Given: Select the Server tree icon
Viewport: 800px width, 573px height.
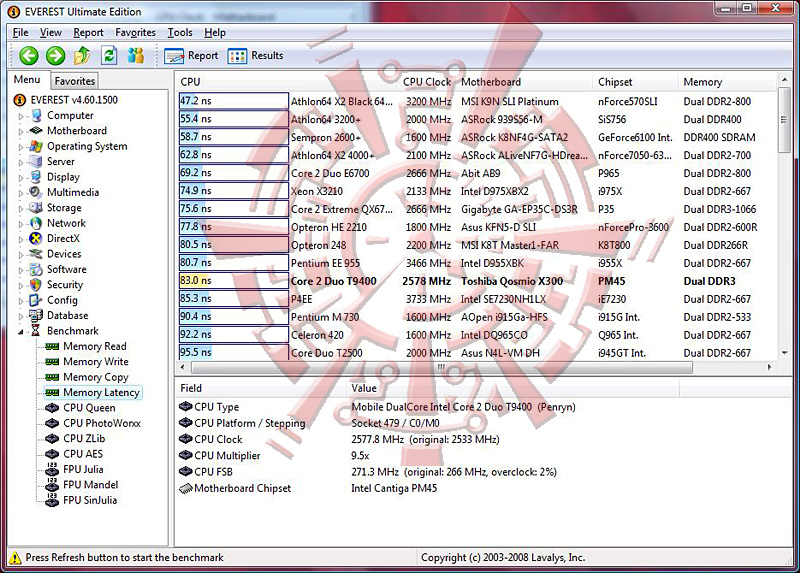Looking at the screenshot, I should pyautogui.click(x=36, y=162).
